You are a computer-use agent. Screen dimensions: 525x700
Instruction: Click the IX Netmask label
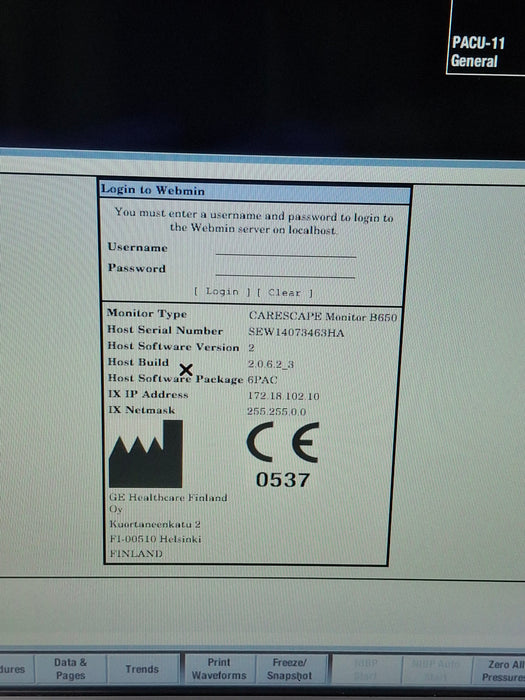142,410
